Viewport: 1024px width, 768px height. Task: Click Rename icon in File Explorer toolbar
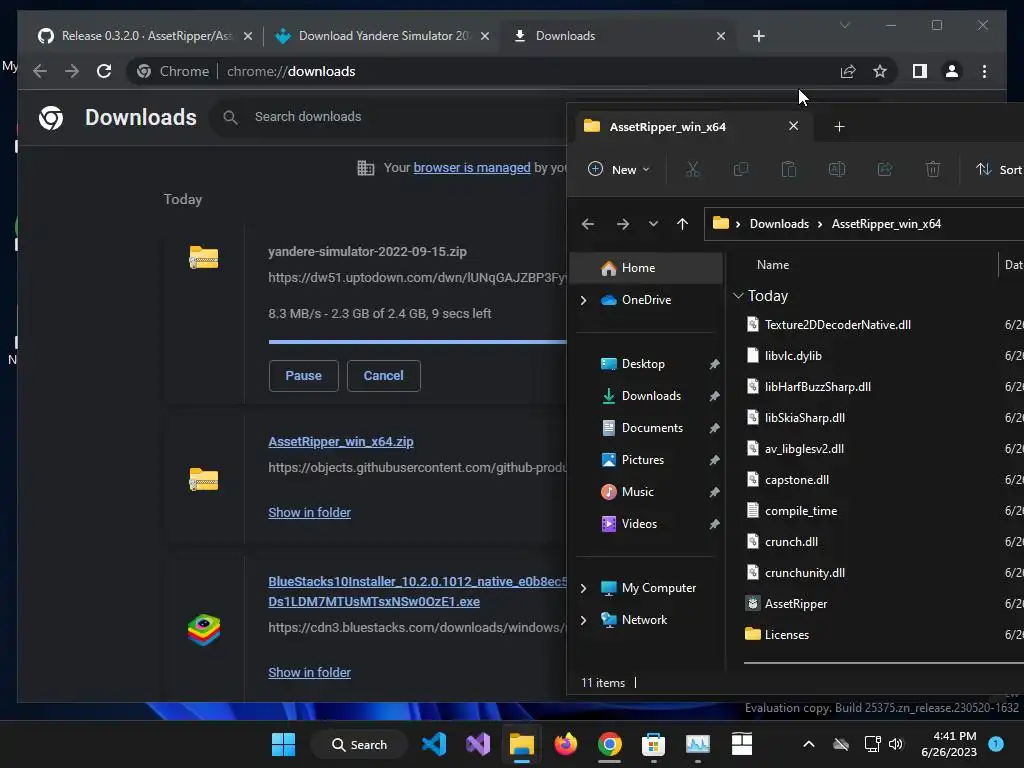click(x=837, y=170)
